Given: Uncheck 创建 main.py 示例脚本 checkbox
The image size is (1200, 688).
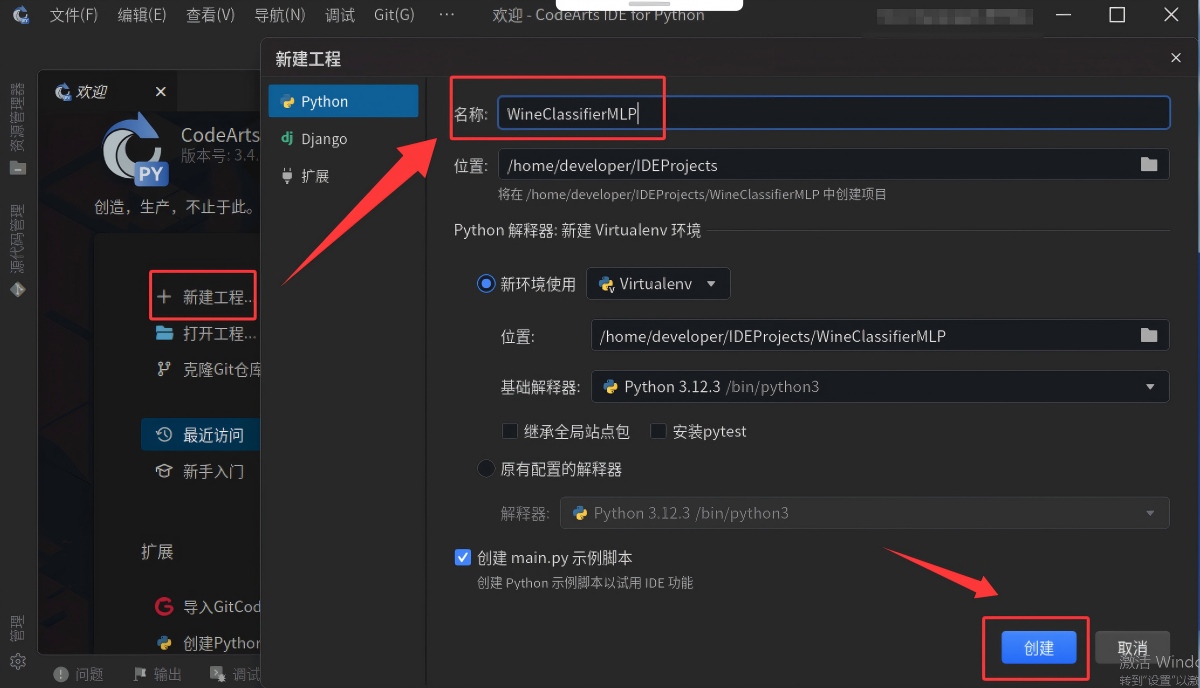Looking at the screenshot, I should click(462, 558).
